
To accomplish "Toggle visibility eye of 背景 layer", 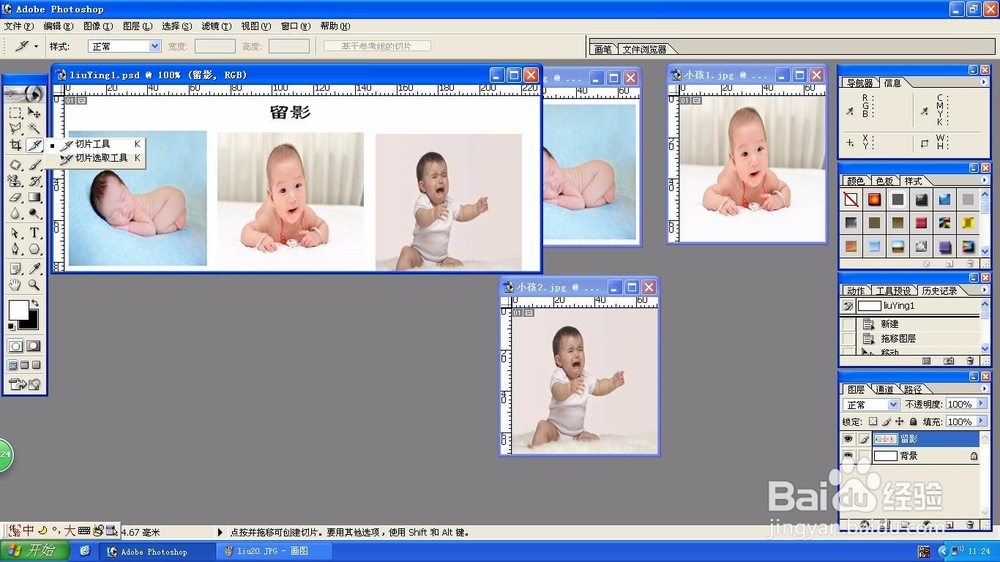I will pyautogui.click(x=848, y=455).
